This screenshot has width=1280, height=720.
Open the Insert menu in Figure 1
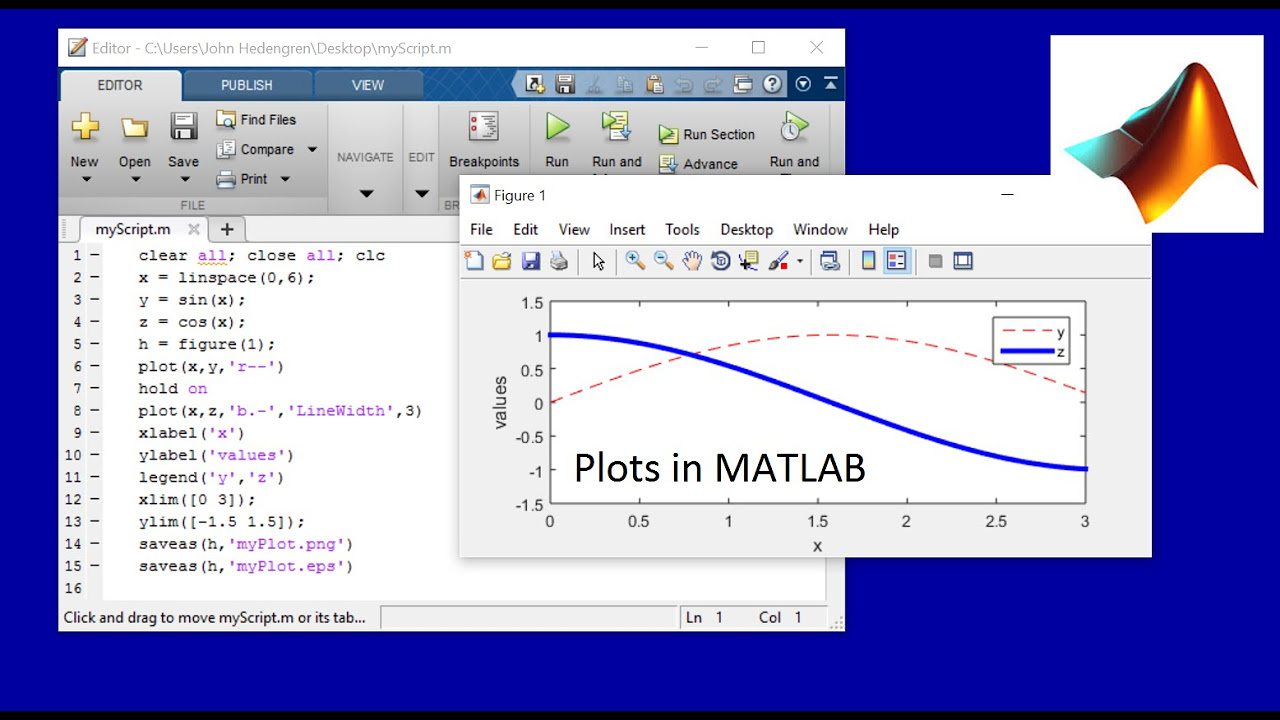627,229
